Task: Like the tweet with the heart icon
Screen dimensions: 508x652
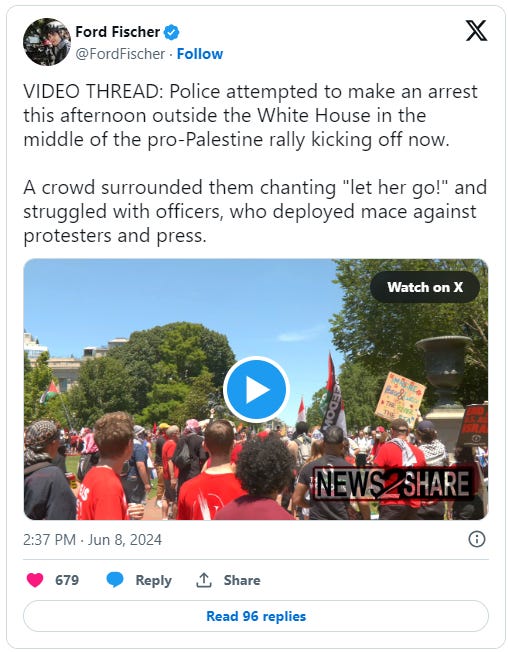Action: 35,580
